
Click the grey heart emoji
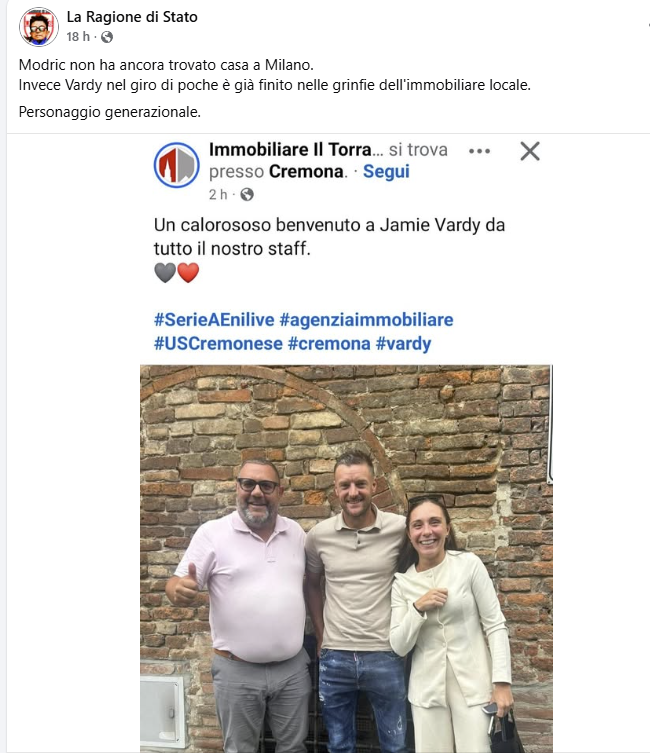[x=165, y=273]
